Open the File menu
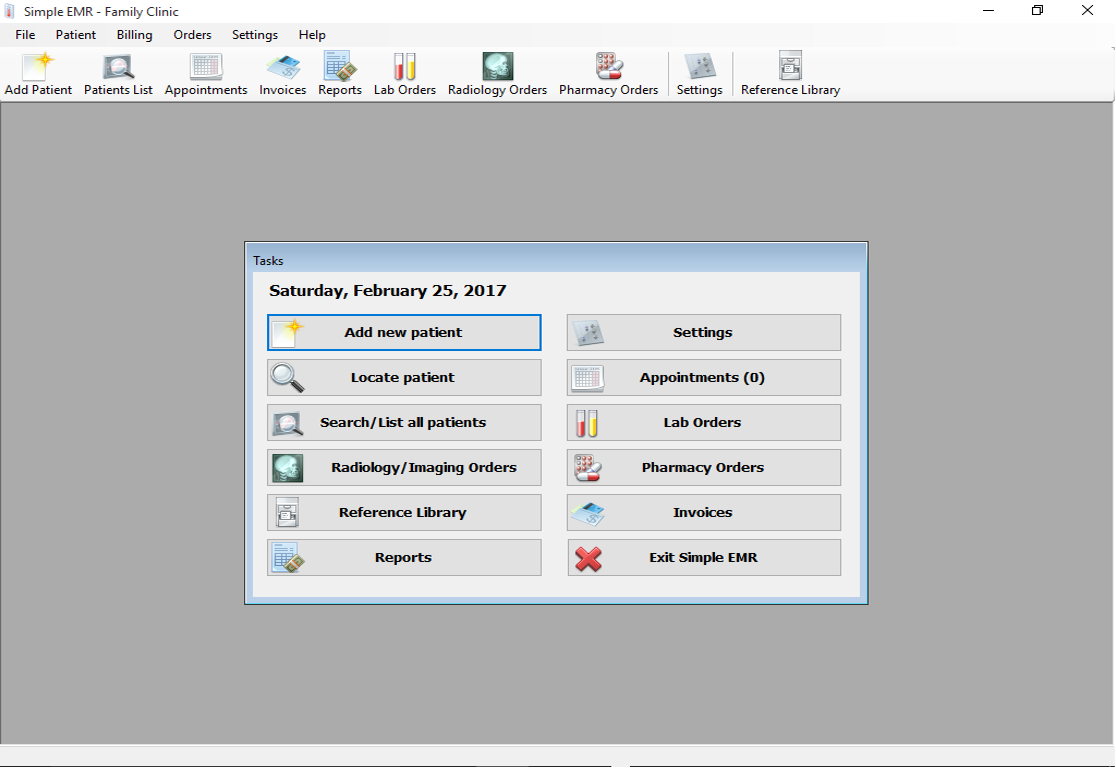 pyautogui.click(x=24, y=34)
